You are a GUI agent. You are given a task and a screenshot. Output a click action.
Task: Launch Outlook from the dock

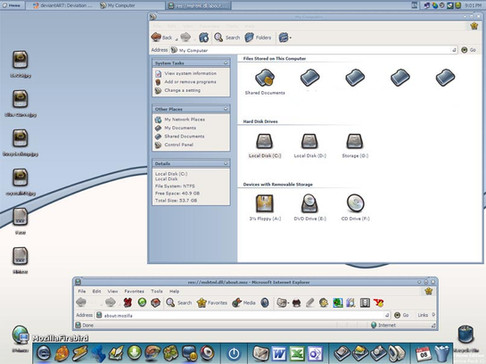pos(315,353)
